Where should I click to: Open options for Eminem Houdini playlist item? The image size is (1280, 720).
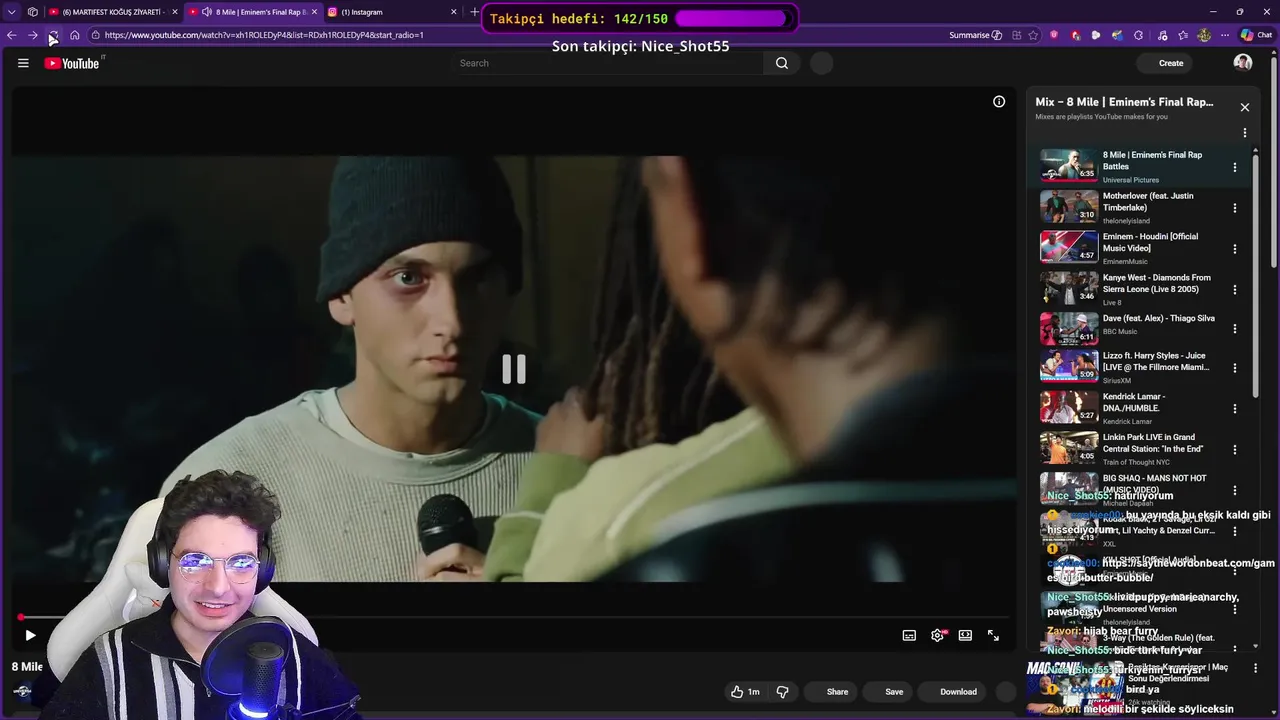1235,249
